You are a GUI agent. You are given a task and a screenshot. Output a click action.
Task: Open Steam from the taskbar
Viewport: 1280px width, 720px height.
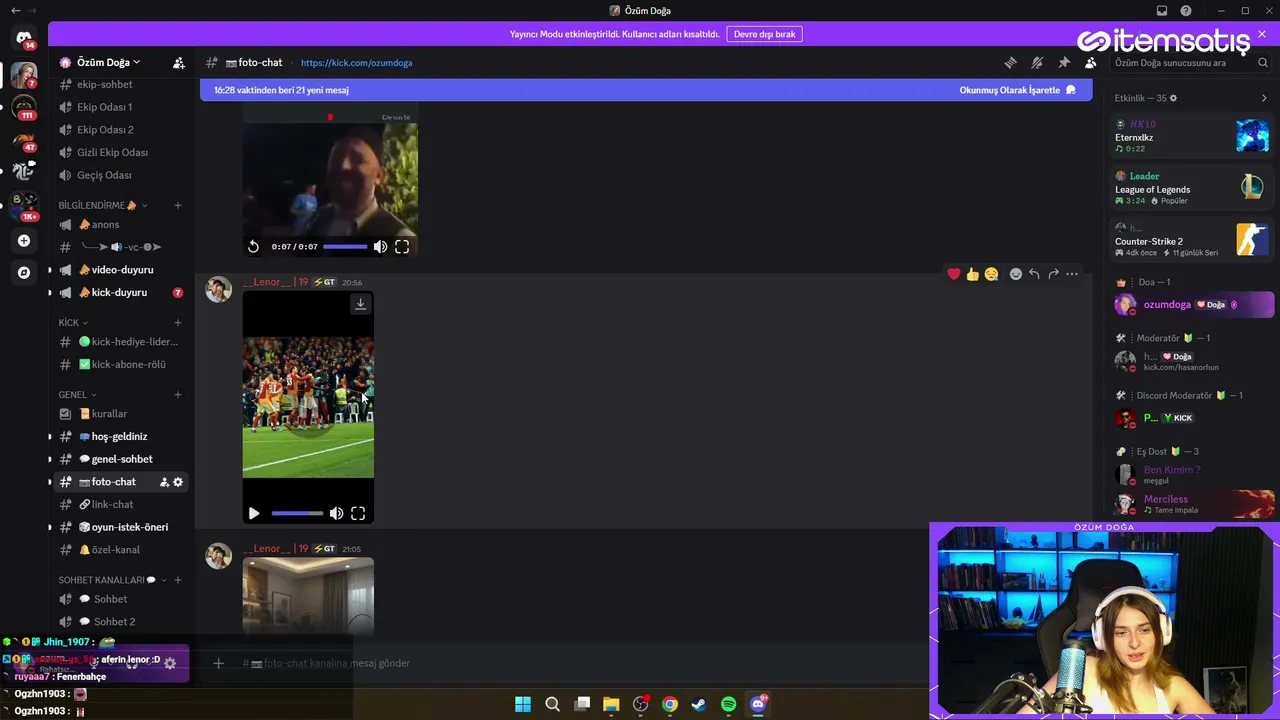tap(699, 704)
